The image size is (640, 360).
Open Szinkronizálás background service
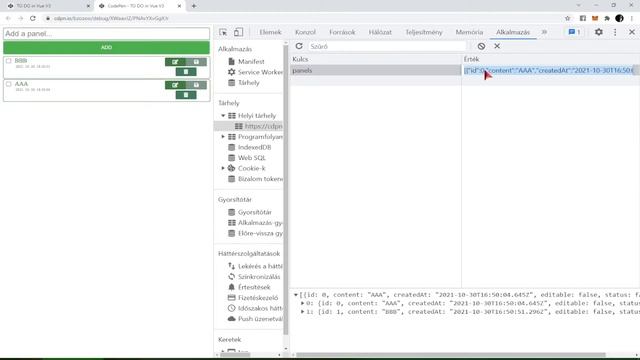coord(255,277)
